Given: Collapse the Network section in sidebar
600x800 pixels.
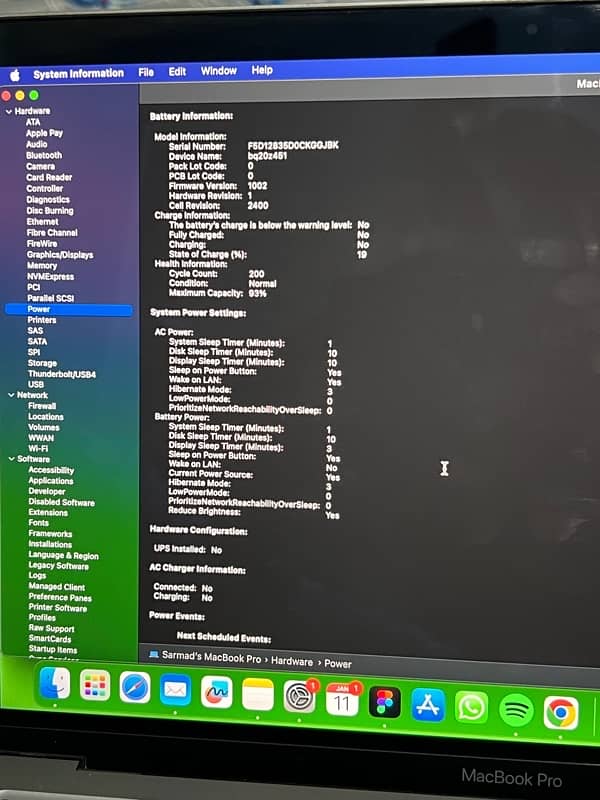Looking at the screenshot, I should (x=9, y=395).
